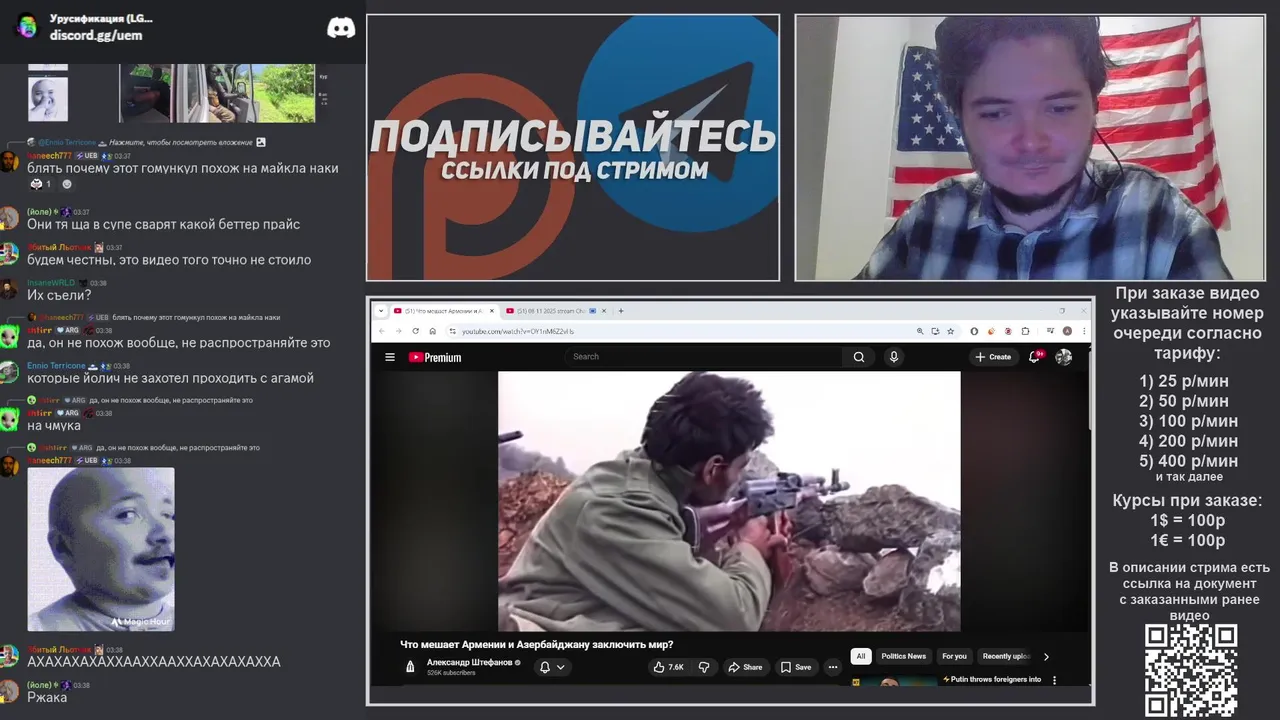Click the server icon next to discord.gg/uem
The image size is (1280, 720).
click(27, 27)
